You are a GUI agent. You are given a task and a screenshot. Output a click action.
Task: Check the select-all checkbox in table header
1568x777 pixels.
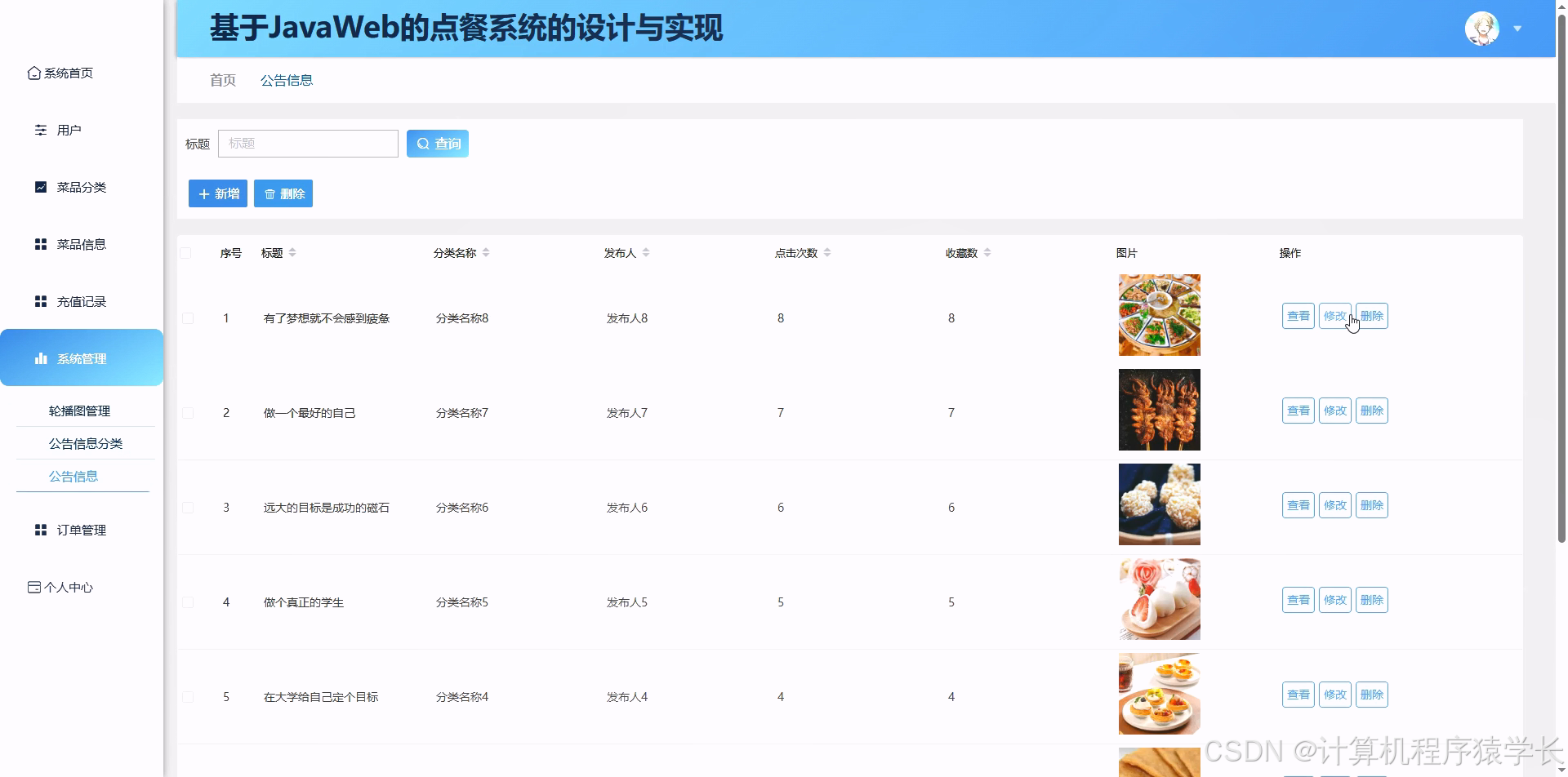(187, 252)
